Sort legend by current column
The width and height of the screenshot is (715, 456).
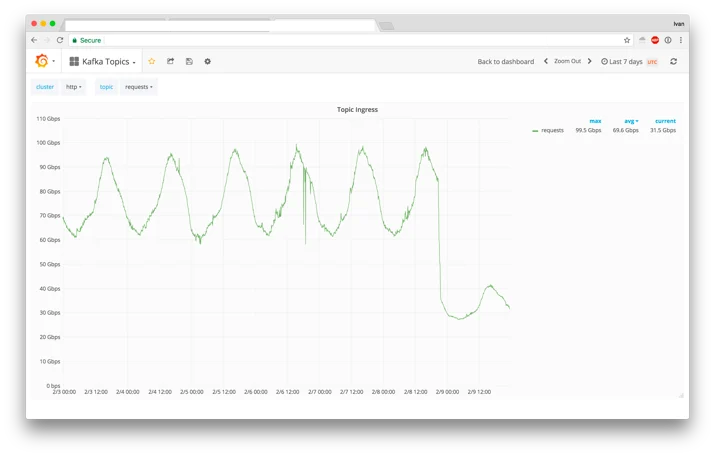point(665,121)
